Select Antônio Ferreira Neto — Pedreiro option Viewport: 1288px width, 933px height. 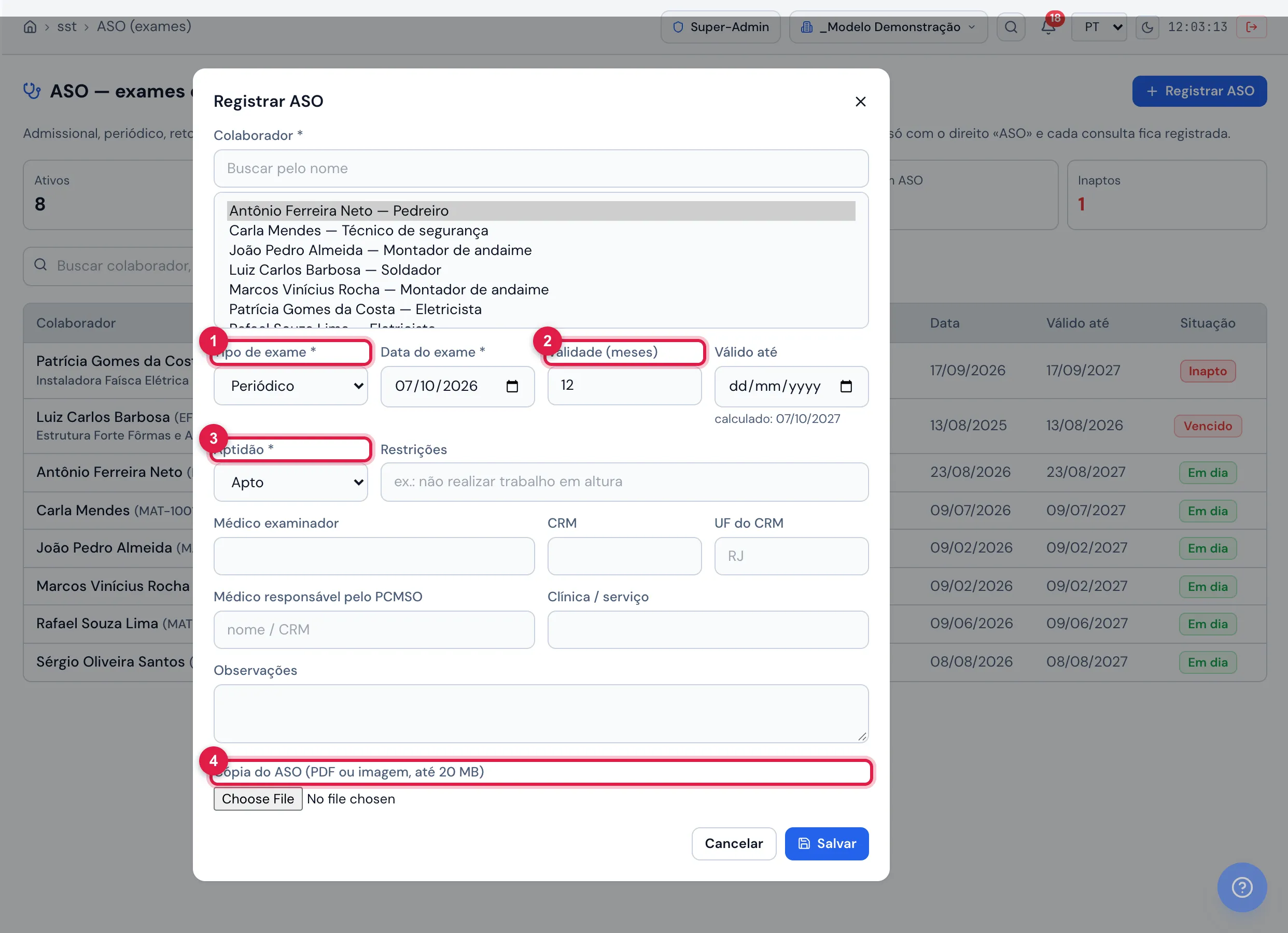(x=541, y=210)
